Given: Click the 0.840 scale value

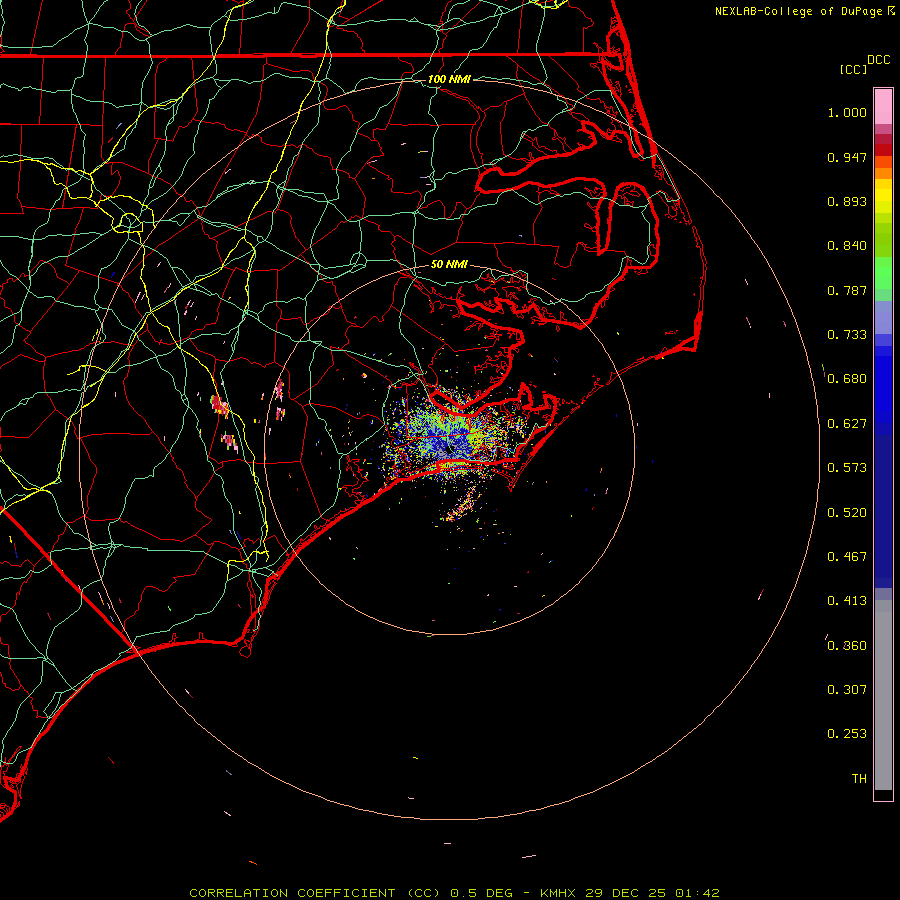Looking at the screenshot, I should (x=847, y=246).
